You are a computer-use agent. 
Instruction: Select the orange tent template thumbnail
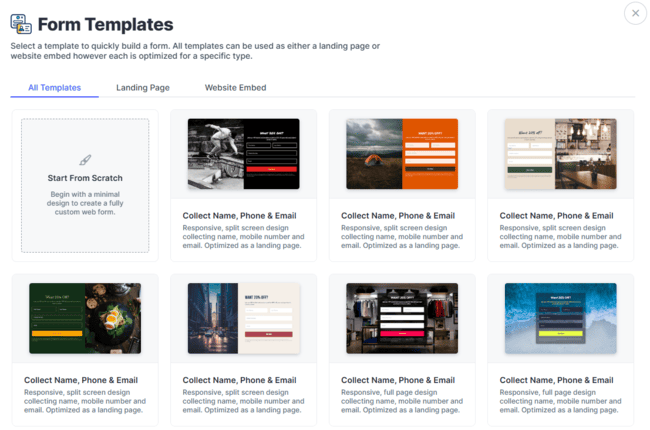(x=402, y=154)
